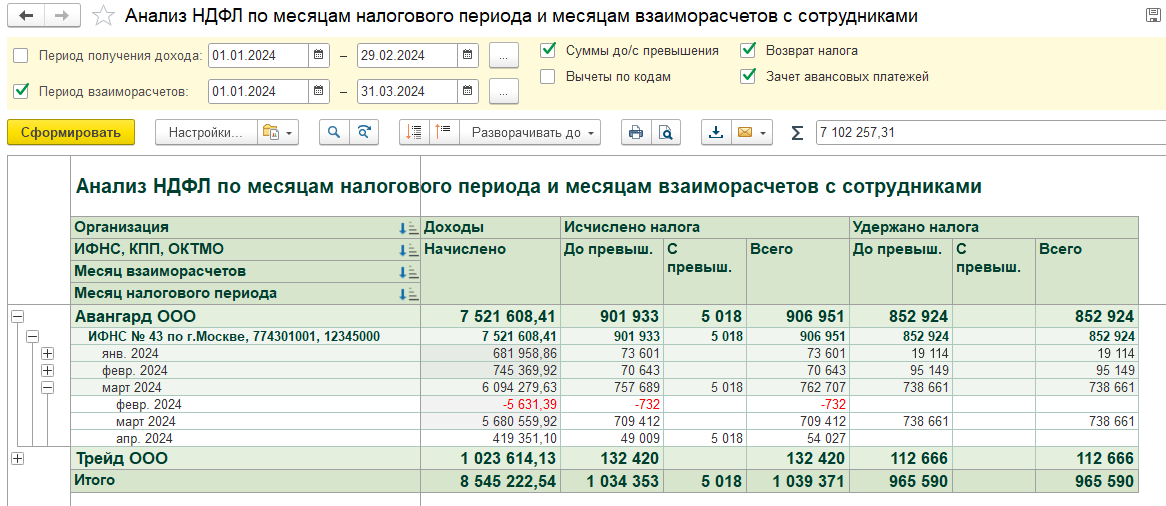Click the sum field showing 7 102 257,31
This screenshot has width=1166, height=506.
click(991, 132)
